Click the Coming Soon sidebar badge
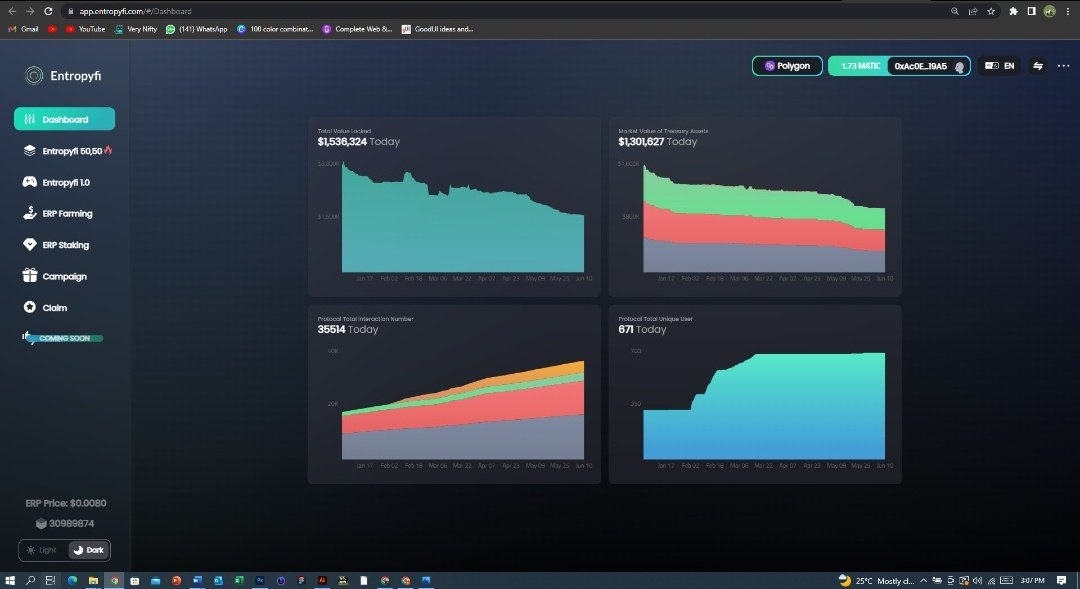The height and width of the screenshot is (589, 1080). pos(63,338)
